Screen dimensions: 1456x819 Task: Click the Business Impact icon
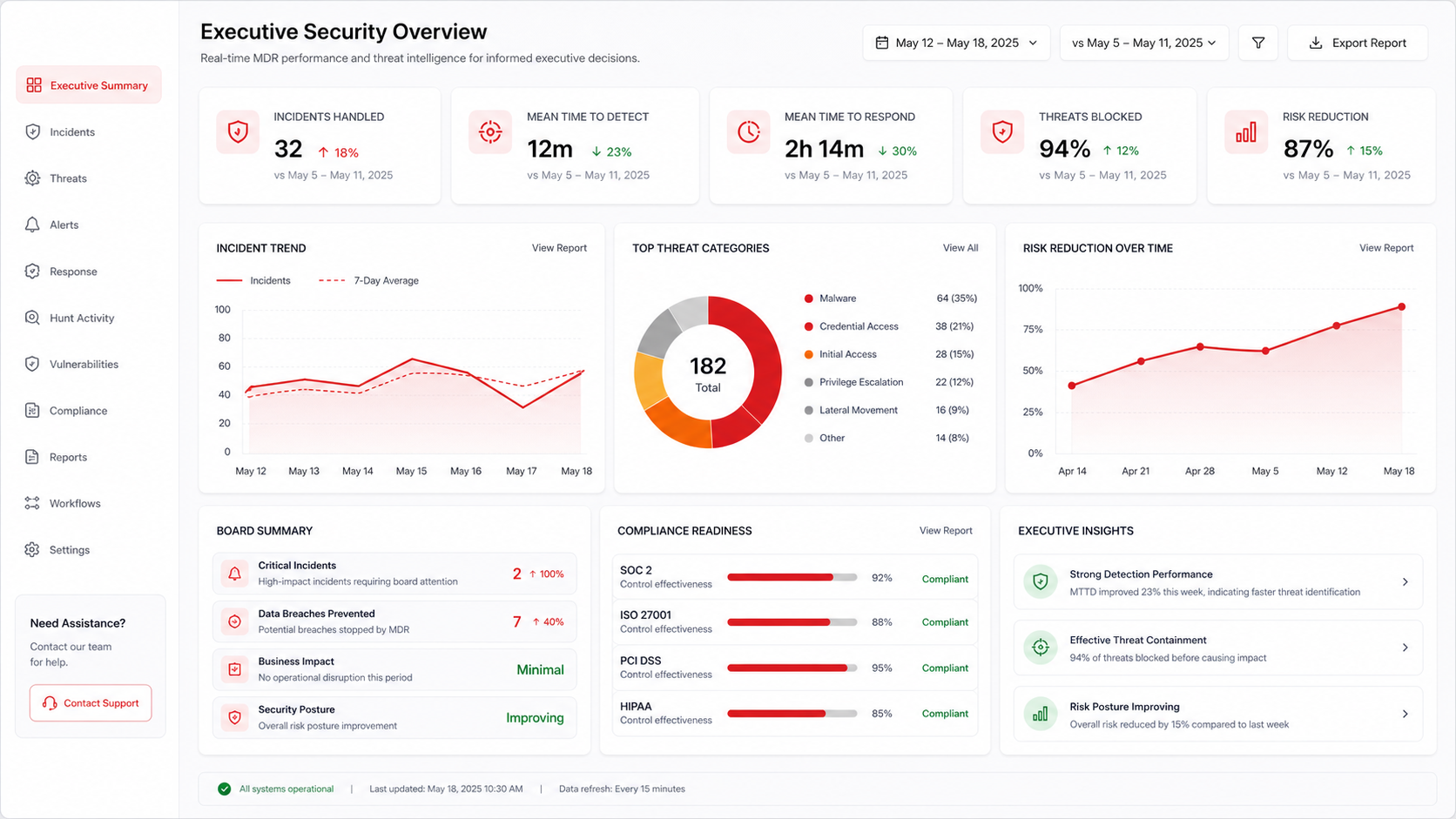point(234,669)
